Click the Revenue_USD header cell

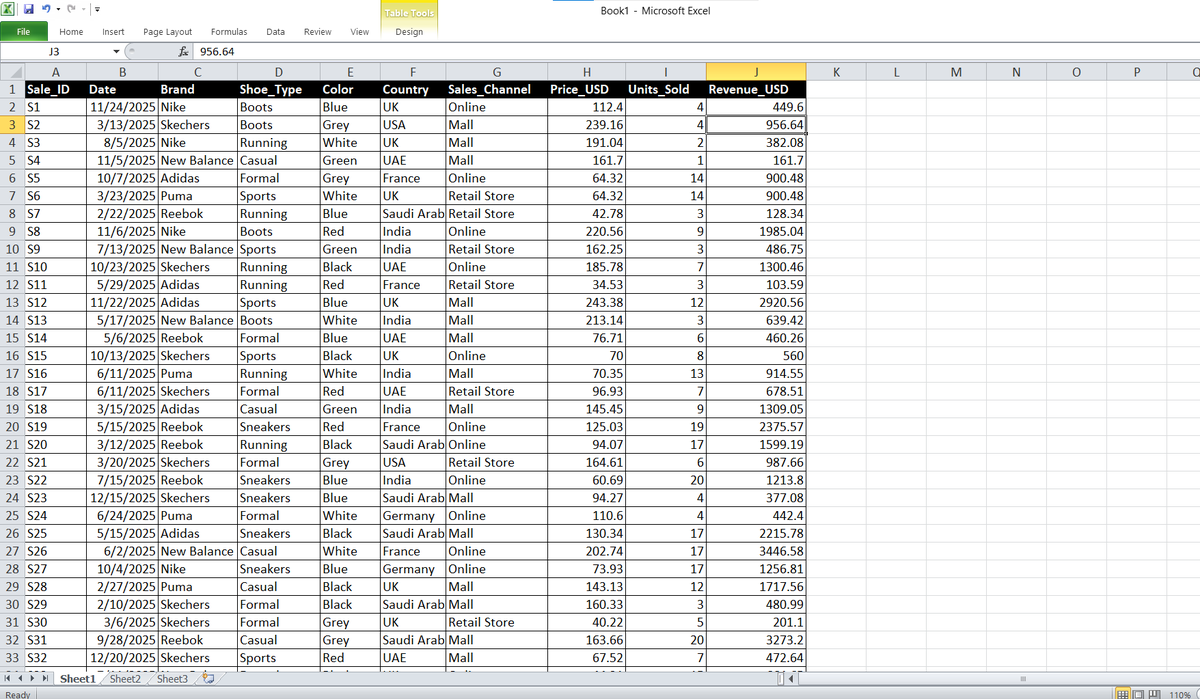click(757, 89)
